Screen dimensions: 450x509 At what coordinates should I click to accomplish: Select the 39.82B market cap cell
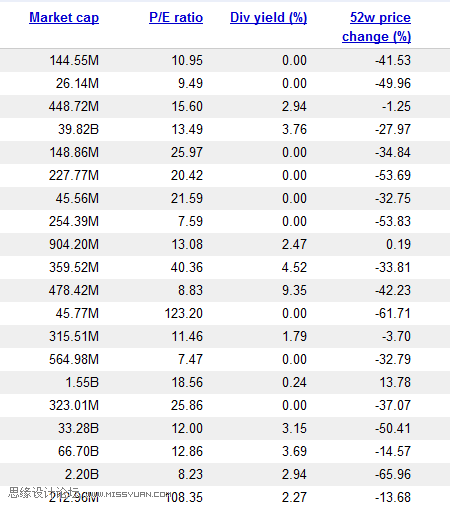pyautogui.click(x=79, y=129)
